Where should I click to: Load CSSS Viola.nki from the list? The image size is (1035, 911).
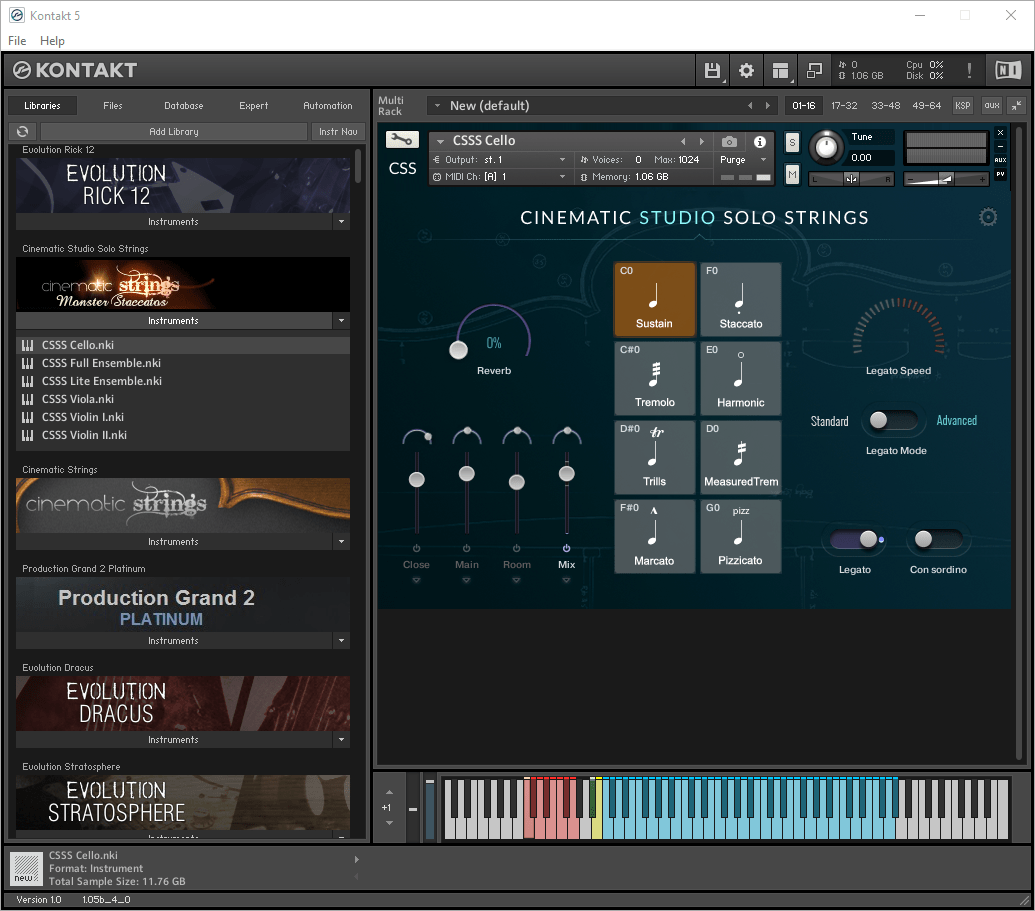coord(78,399)
